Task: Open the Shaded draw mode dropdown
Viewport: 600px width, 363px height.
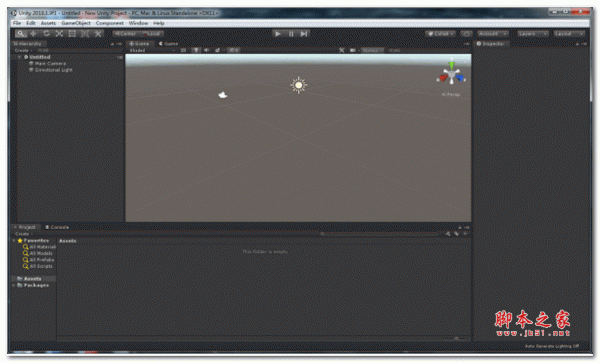Action: point(152,50)
